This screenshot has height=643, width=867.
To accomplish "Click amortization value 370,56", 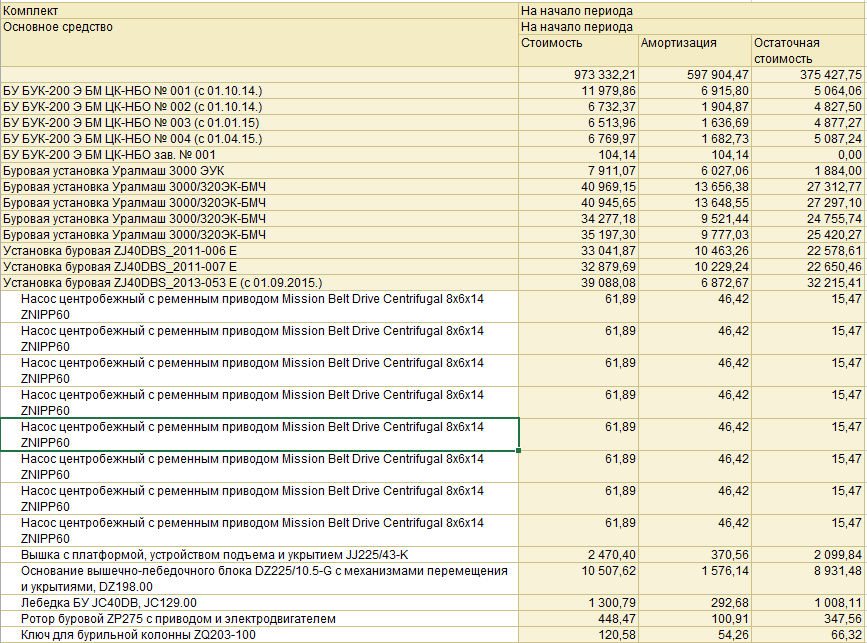I will tap(694, 555).
